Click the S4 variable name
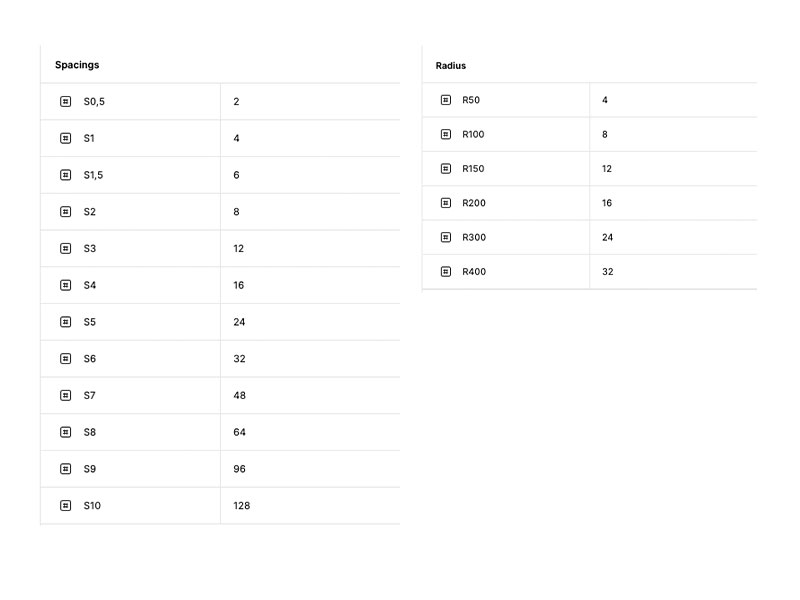This screenshot has width=800, height=600. pos(90,285)
